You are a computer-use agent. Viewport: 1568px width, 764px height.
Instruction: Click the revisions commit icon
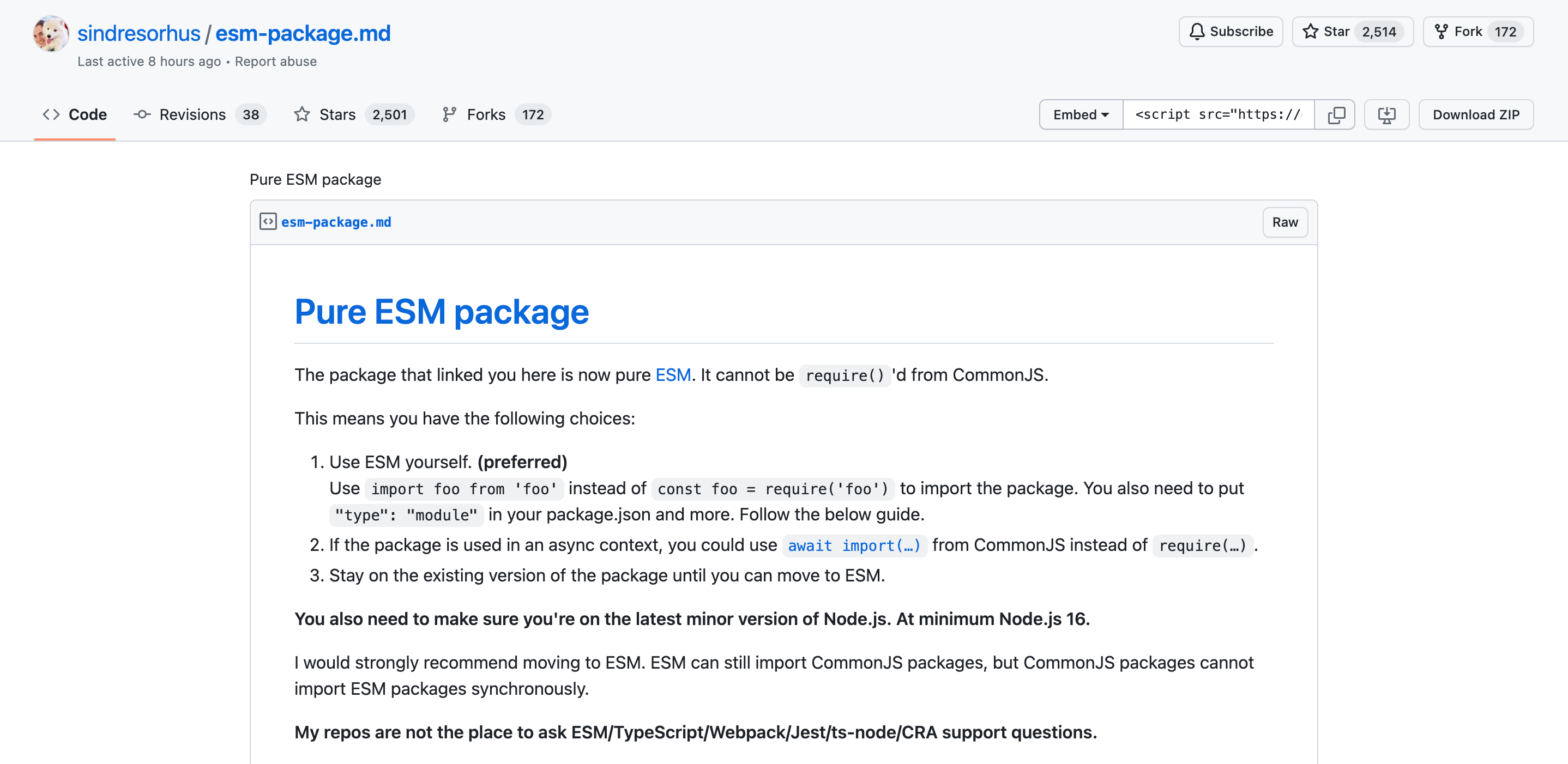pos(142,114)
